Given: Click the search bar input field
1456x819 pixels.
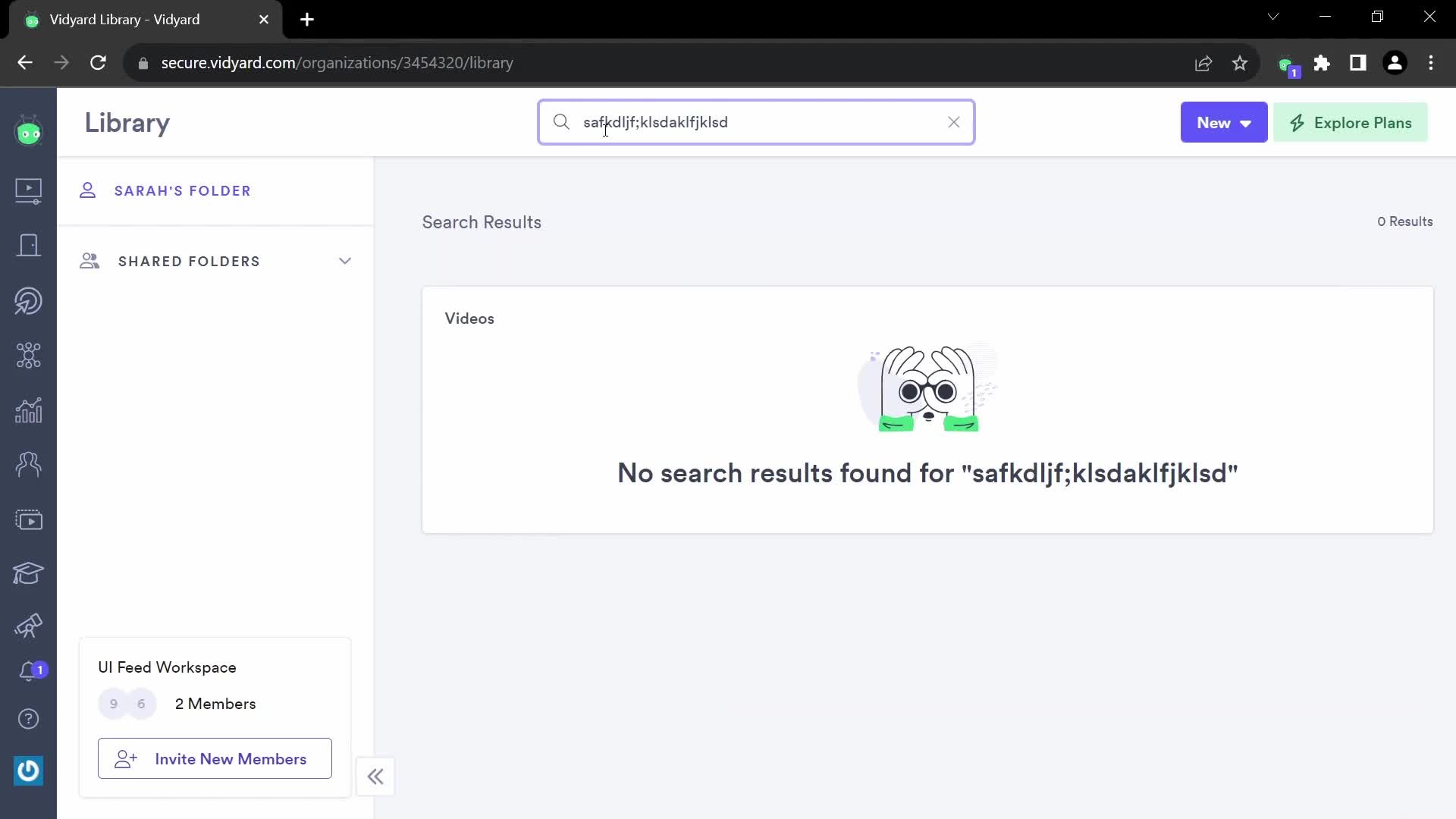Looking at the screenshot, I should pos(756,122).
